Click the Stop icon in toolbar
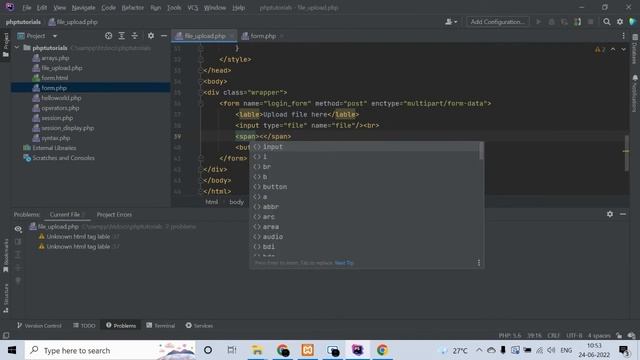Screen dimensions: 640x360 point(591,22)
